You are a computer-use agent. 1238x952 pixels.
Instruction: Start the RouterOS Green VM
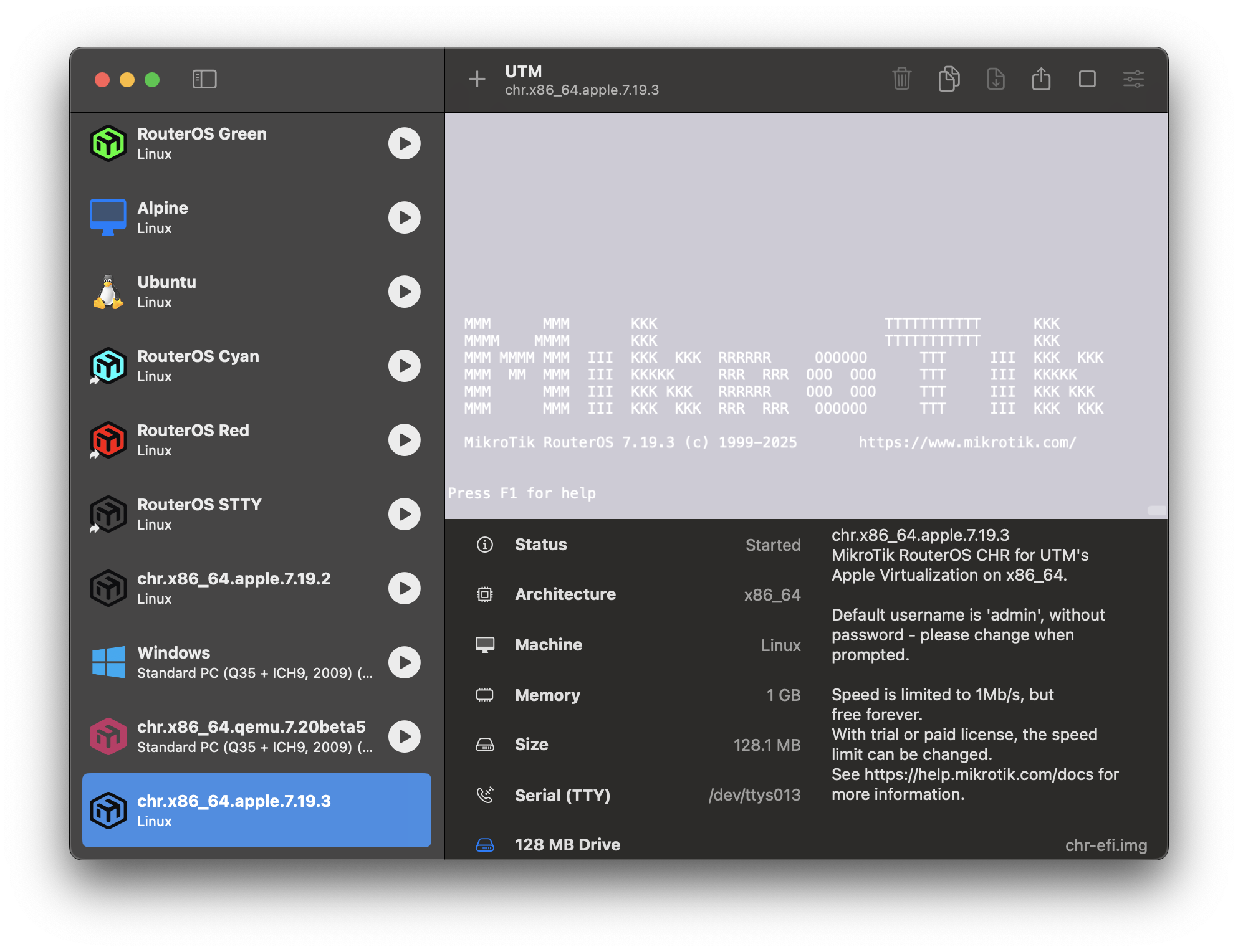pyautogui.click(x=405, y=144)
